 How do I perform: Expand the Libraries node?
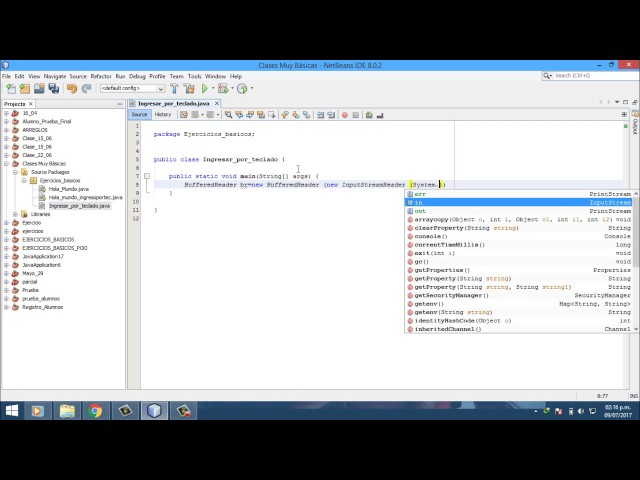pyautogui.click(x=15, y=214)
